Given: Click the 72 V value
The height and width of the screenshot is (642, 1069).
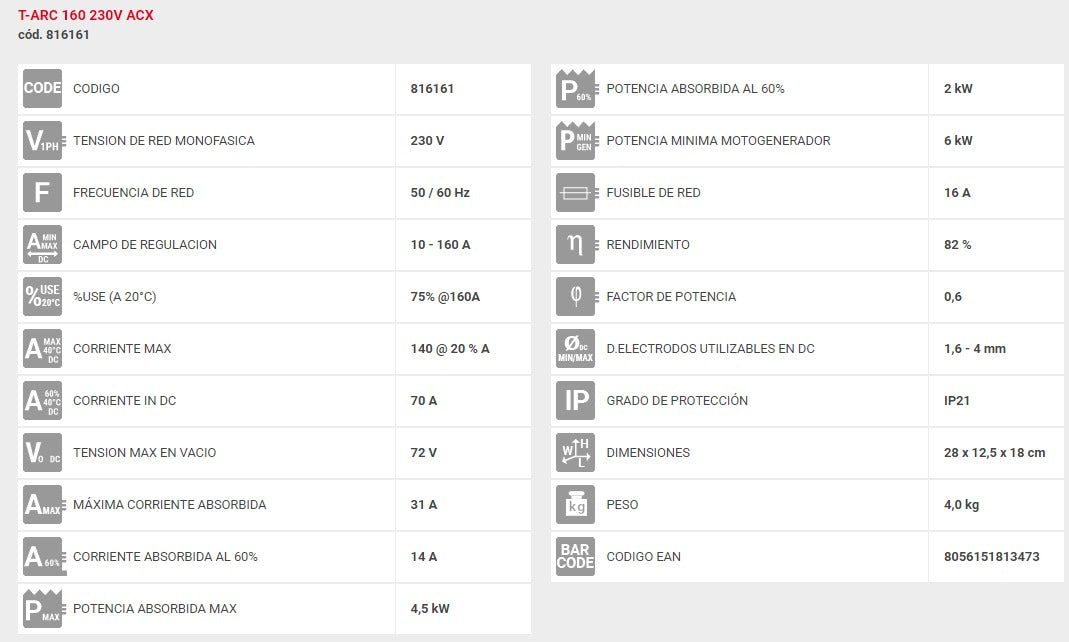Looking at the screenshot, I should tap(423, 453).
